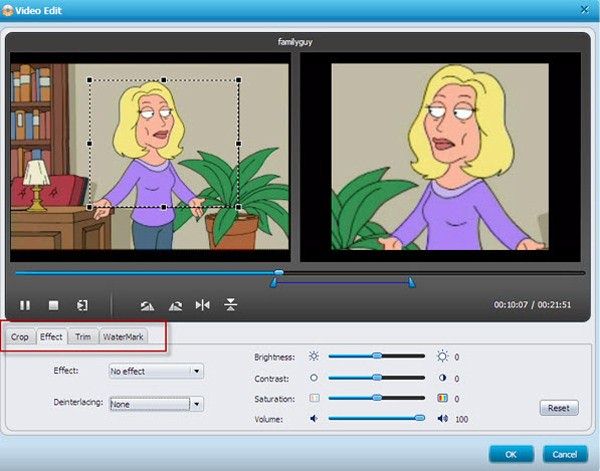Click the Deinterlacing 'None' combo field
The width and height of the screenshot is (600, 471).
(x=156, y=404)
